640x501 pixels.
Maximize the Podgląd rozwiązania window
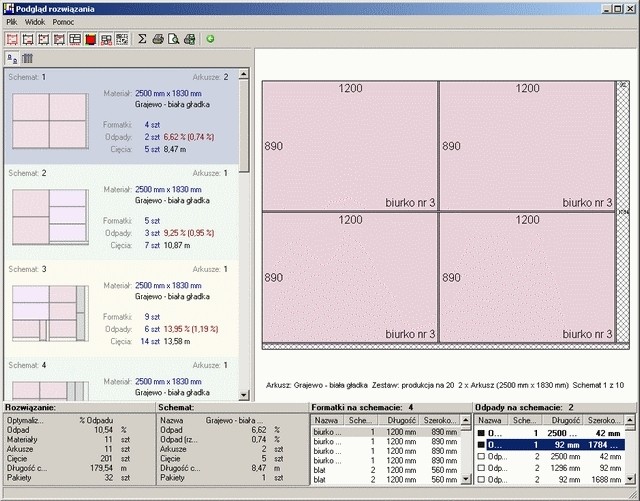(x=618, y=9)
